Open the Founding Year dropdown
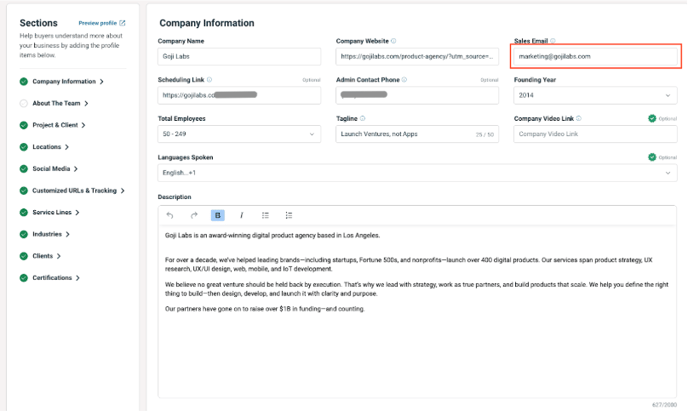The width and height of the screenshot is (688, 416). (x=594, y=95)
